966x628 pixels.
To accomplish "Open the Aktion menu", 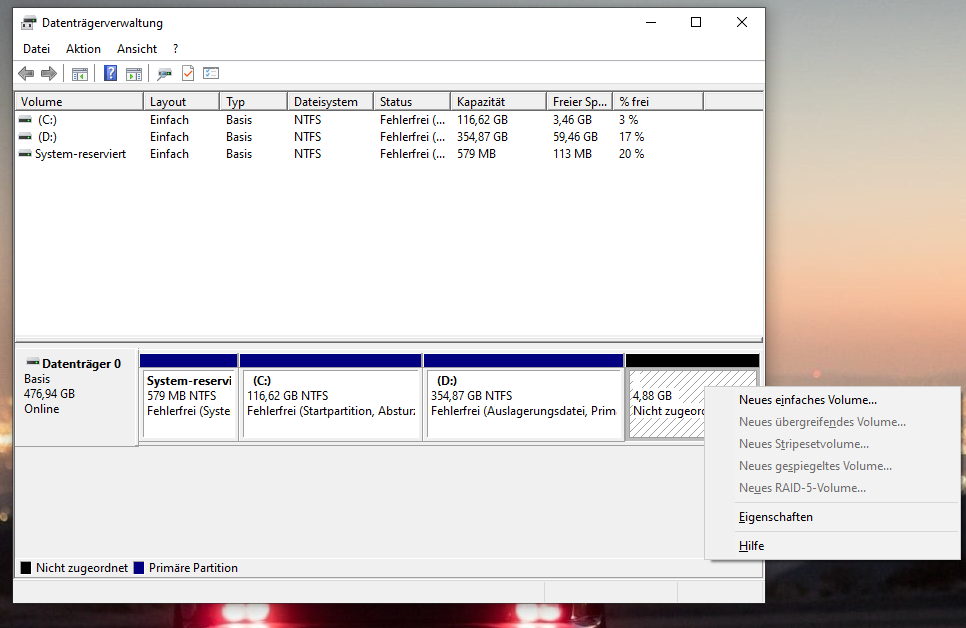I will (x=83, y=49).
